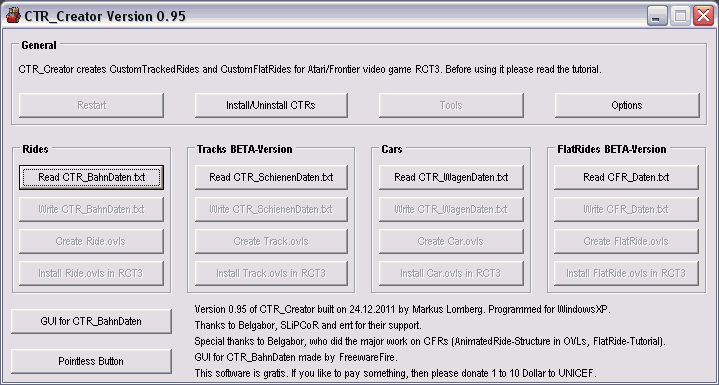719x385 pixels.
Task: Click the 'Rides' group label
Action: [35, 149]
